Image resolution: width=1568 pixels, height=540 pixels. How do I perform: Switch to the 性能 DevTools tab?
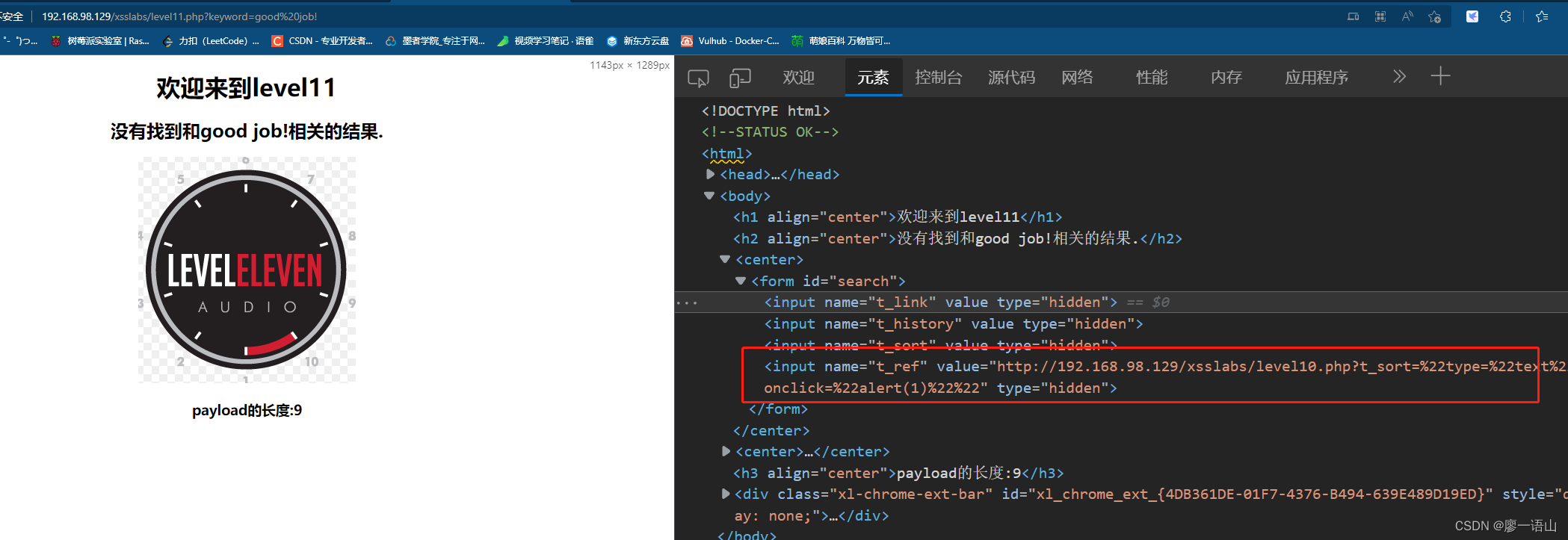point(1152,78)
